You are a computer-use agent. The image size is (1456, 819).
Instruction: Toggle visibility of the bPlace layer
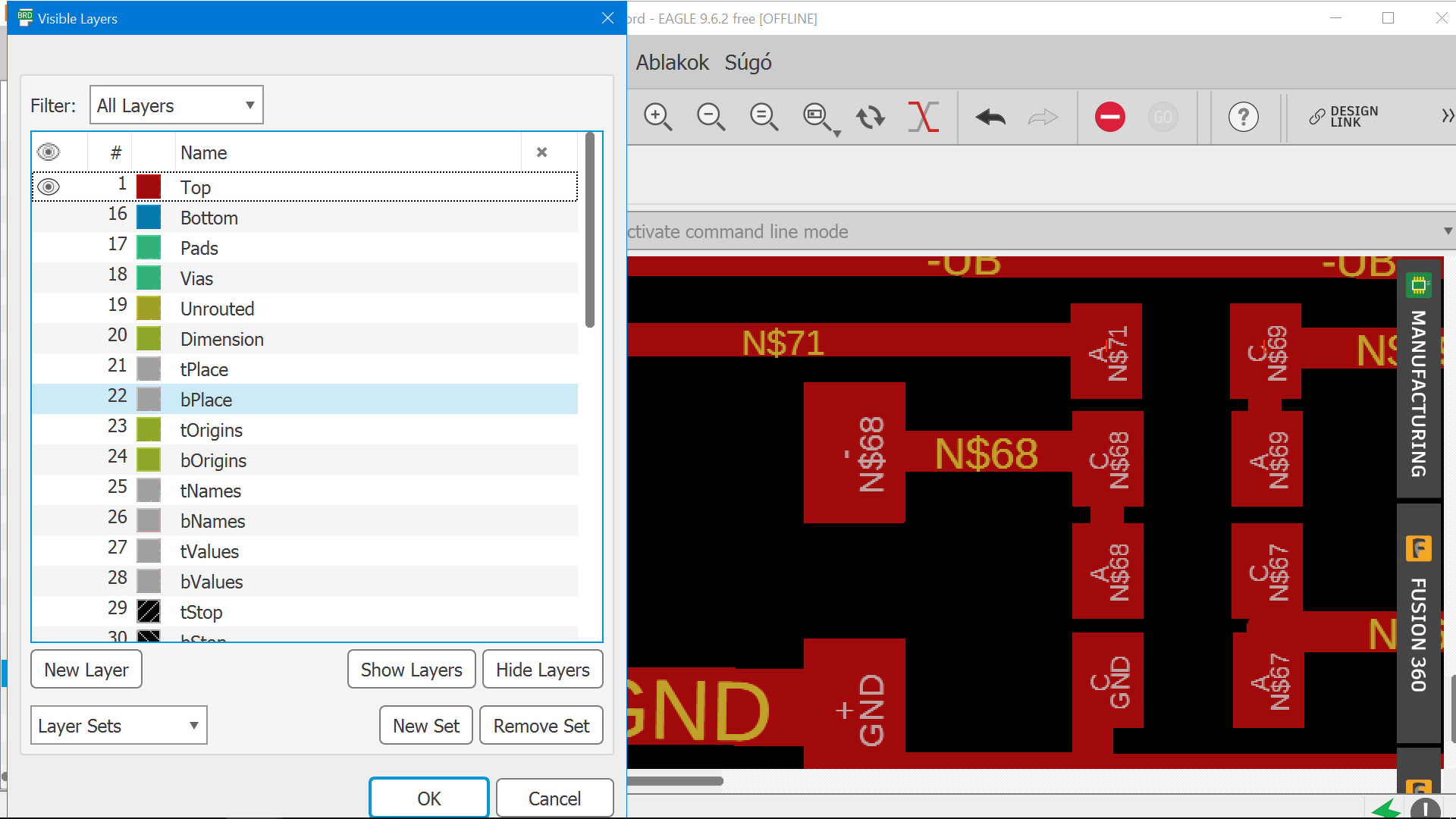[x=49, y=399]
